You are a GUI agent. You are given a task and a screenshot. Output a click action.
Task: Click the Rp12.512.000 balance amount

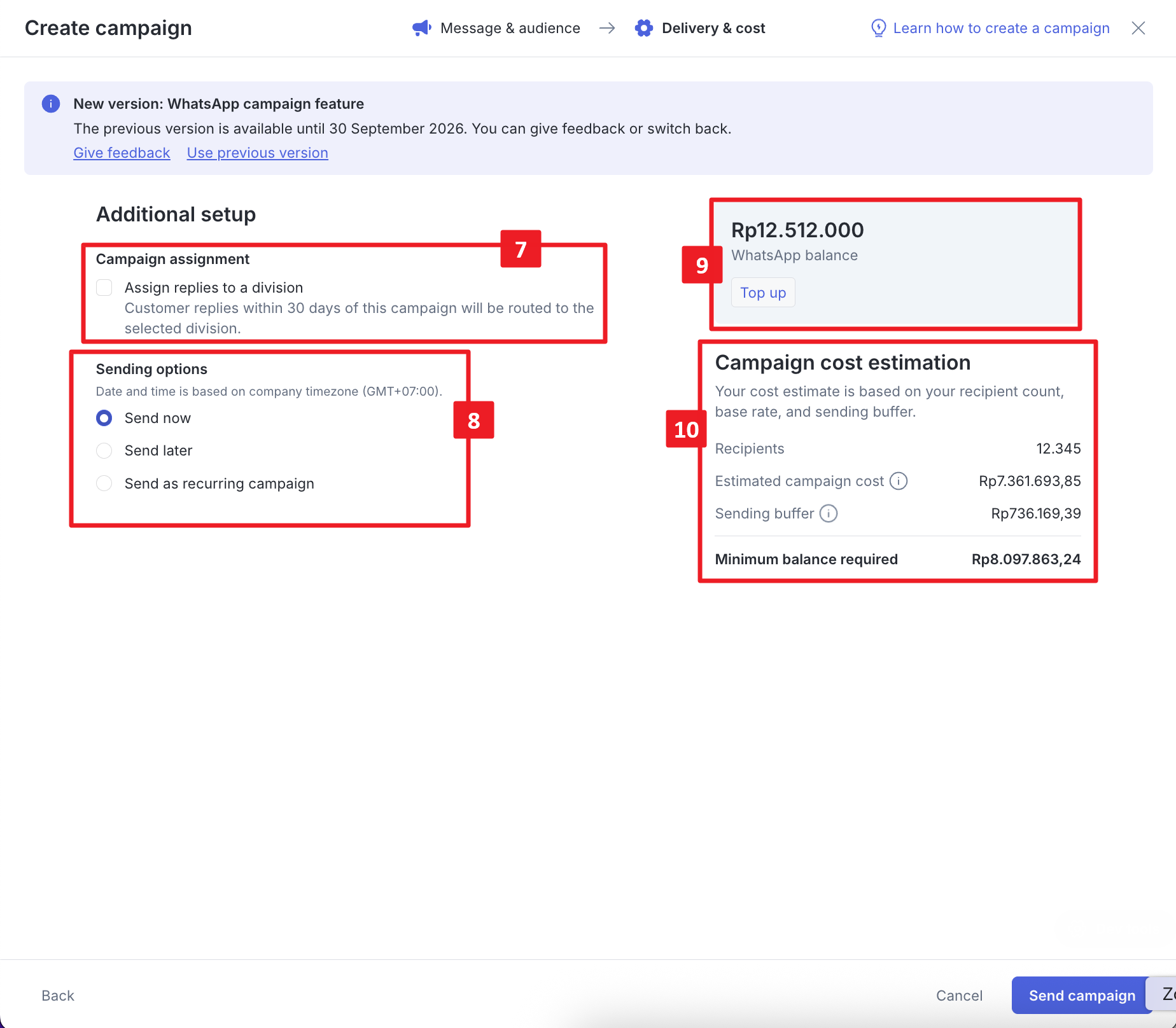point(797,230)
